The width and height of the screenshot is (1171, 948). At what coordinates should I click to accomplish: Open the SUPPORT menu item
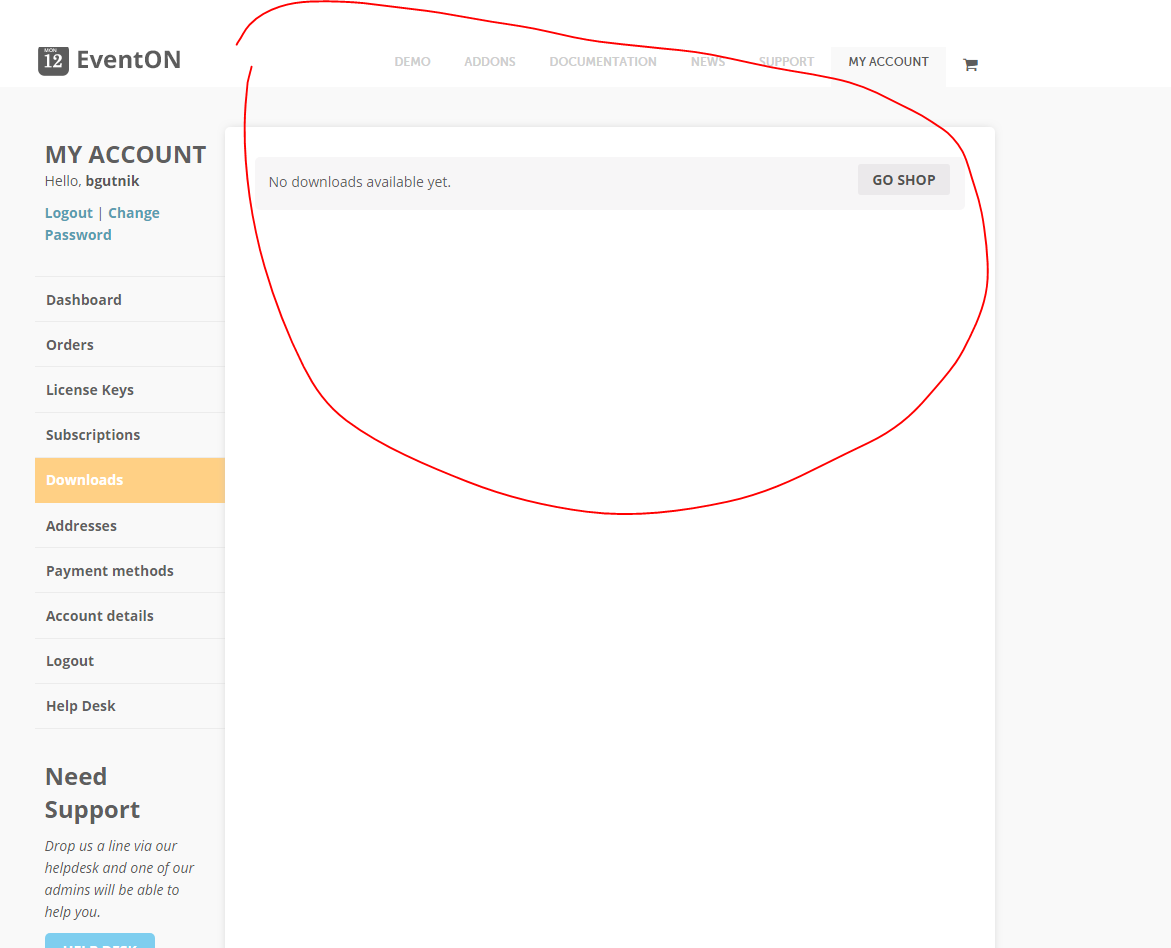pos(786,62)
